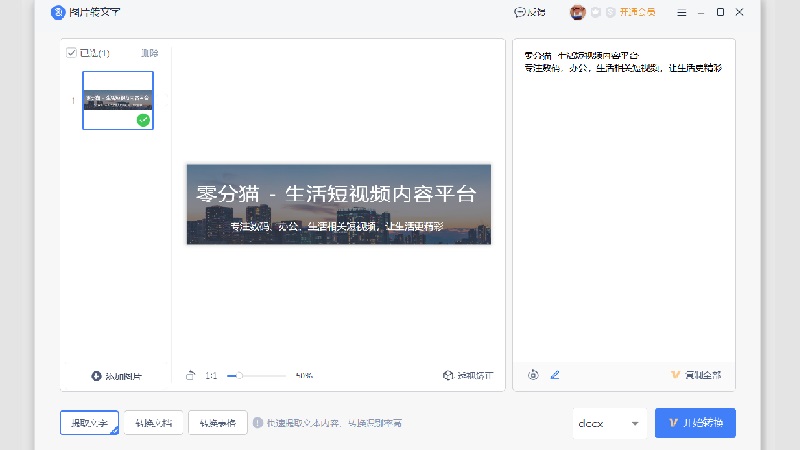This screenshot has width=800, height=450.
Task: Click the image zoom slider handle
Action: [239, 376]
